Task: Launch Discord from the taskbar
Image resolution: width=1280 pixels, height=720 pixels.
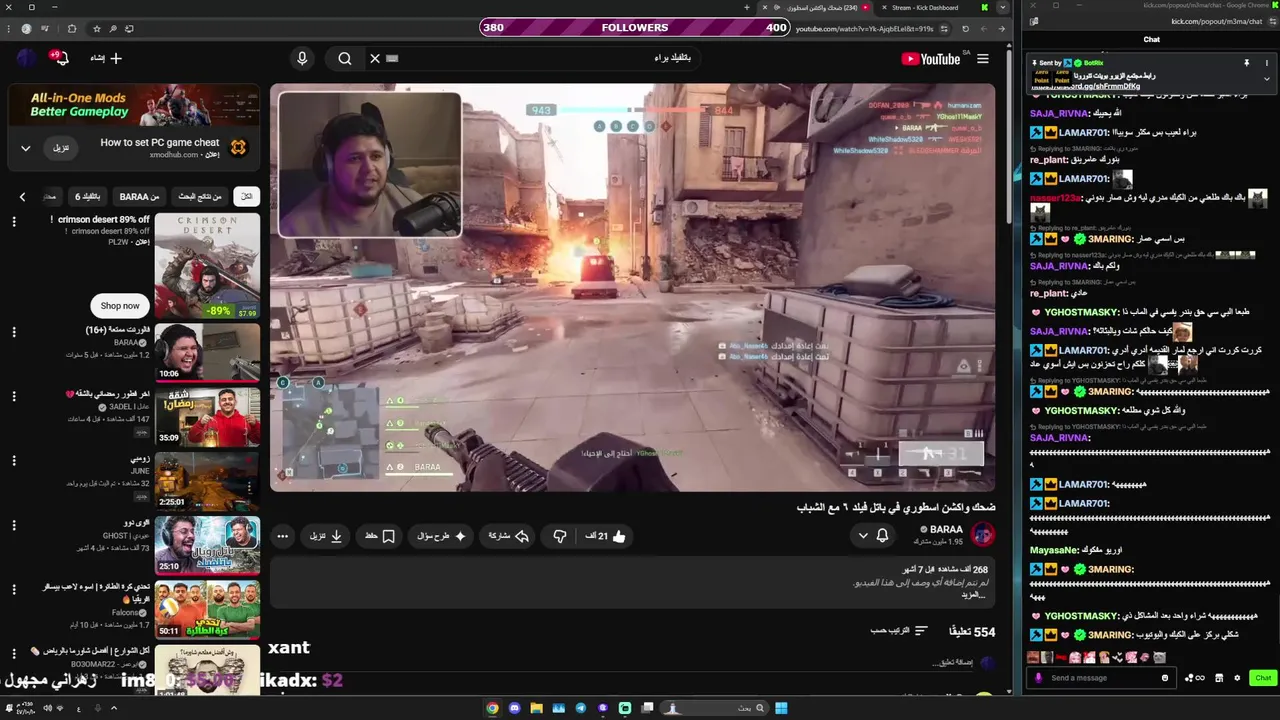Action: 515,708
